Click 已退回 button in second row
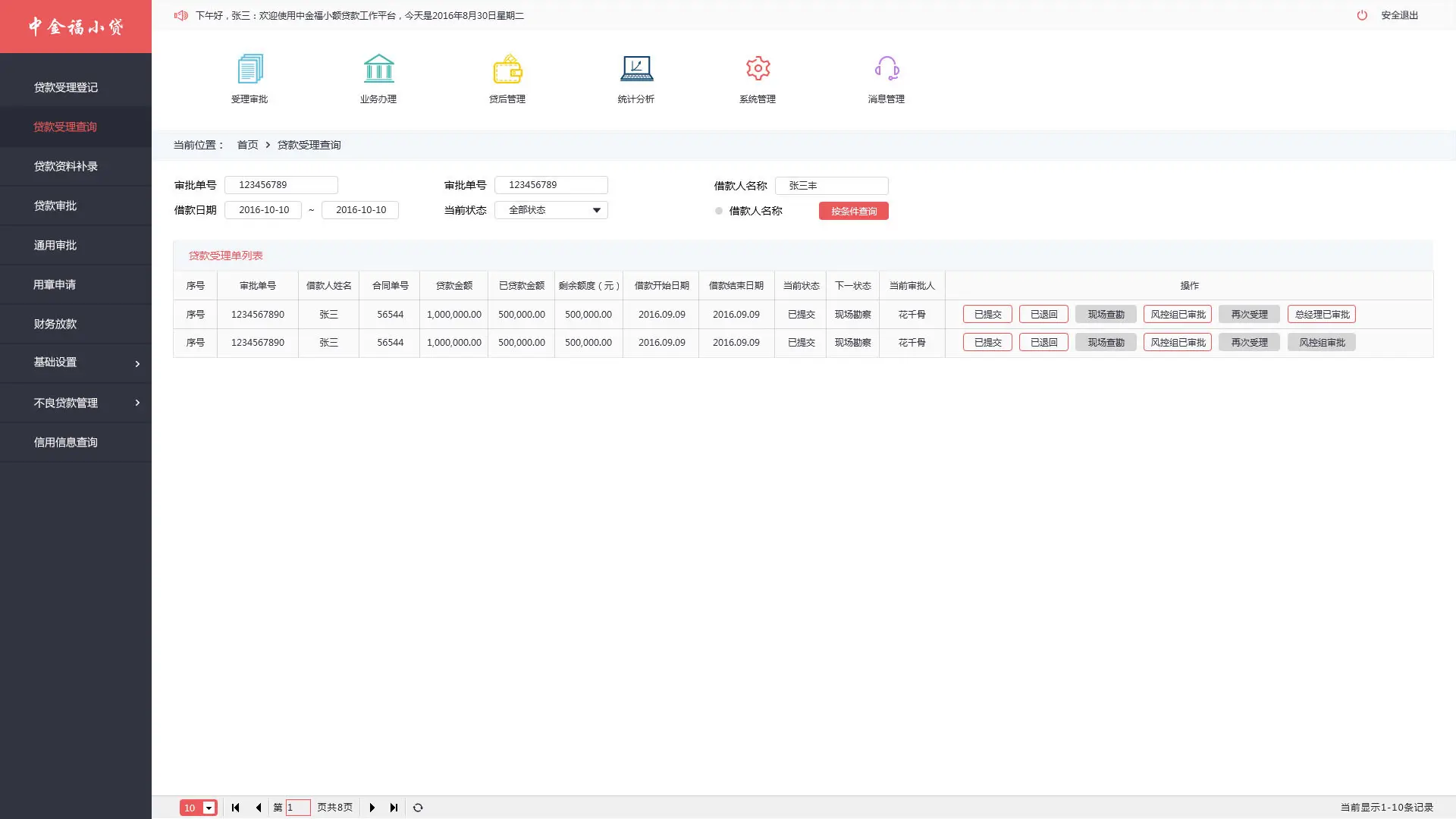The width and height of the screenshot is (1456, 819). tap(1043, 342)
